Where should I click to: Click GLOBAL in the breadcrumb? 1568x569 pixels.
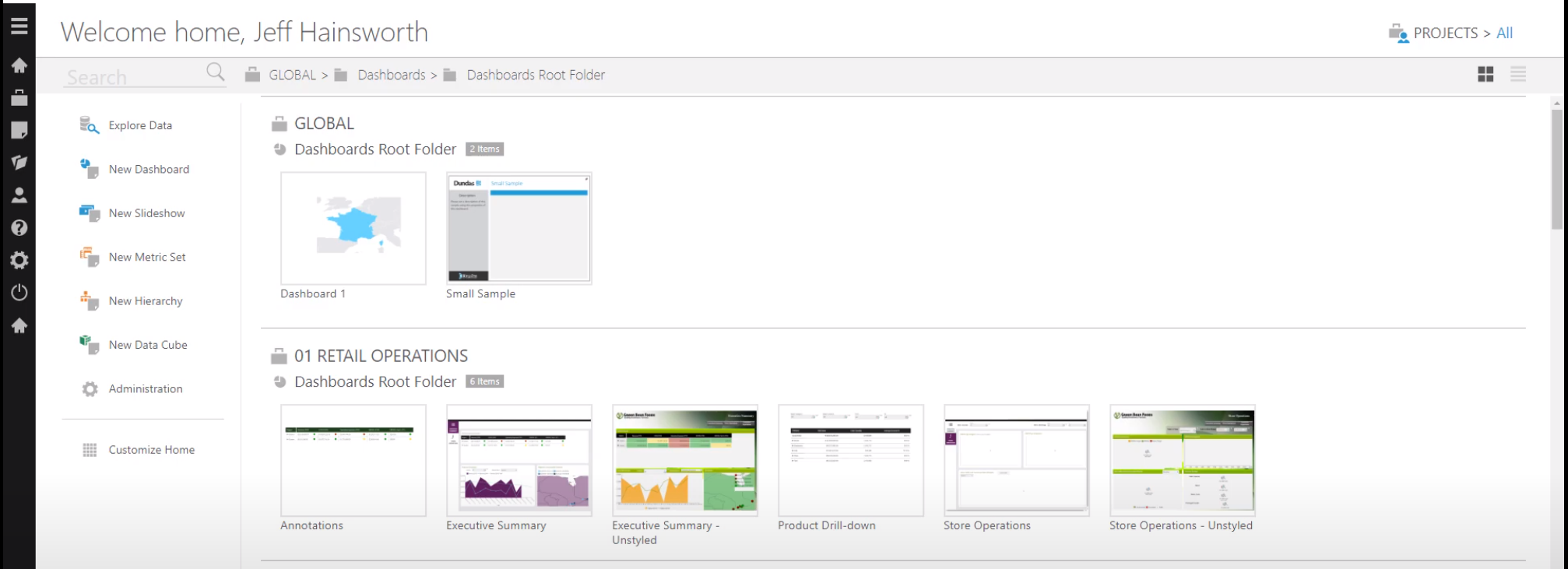292,75
